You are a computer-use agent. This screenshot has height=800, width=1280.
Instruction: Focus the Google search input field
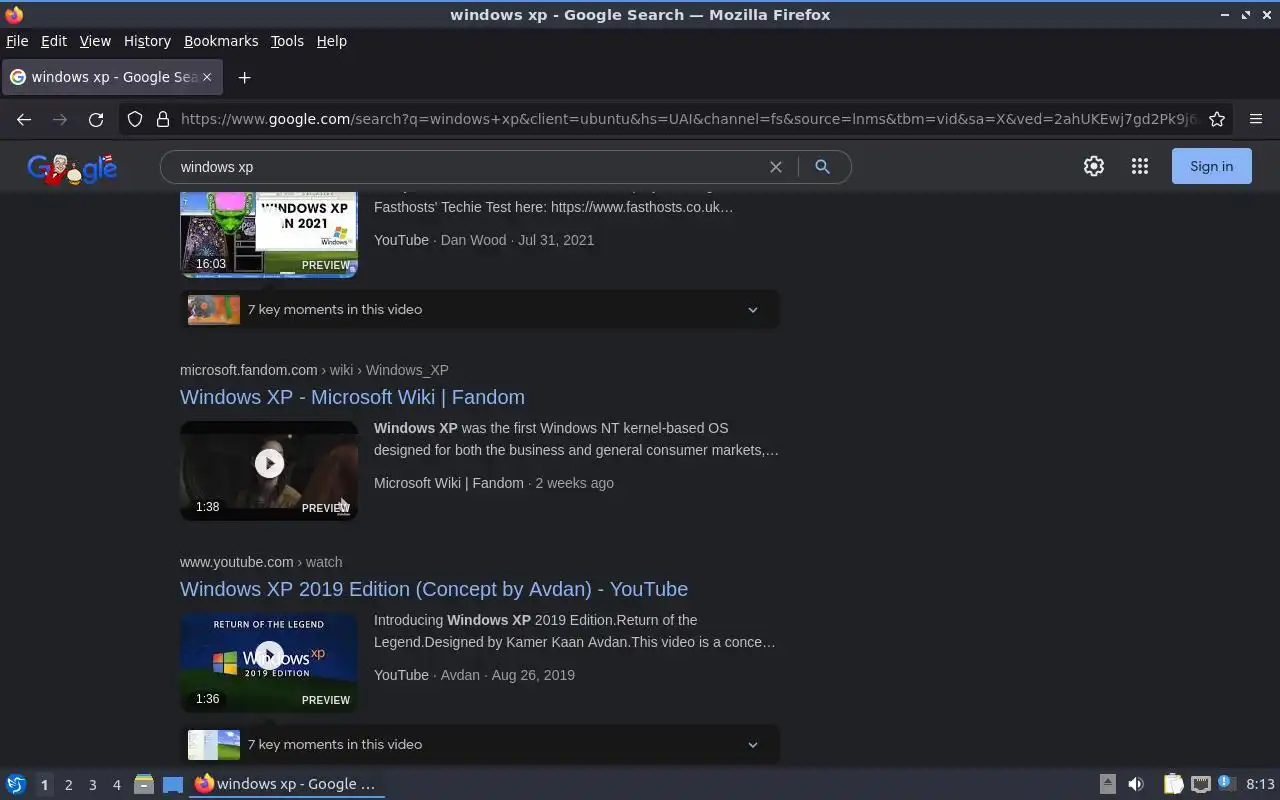coord(470,167)
